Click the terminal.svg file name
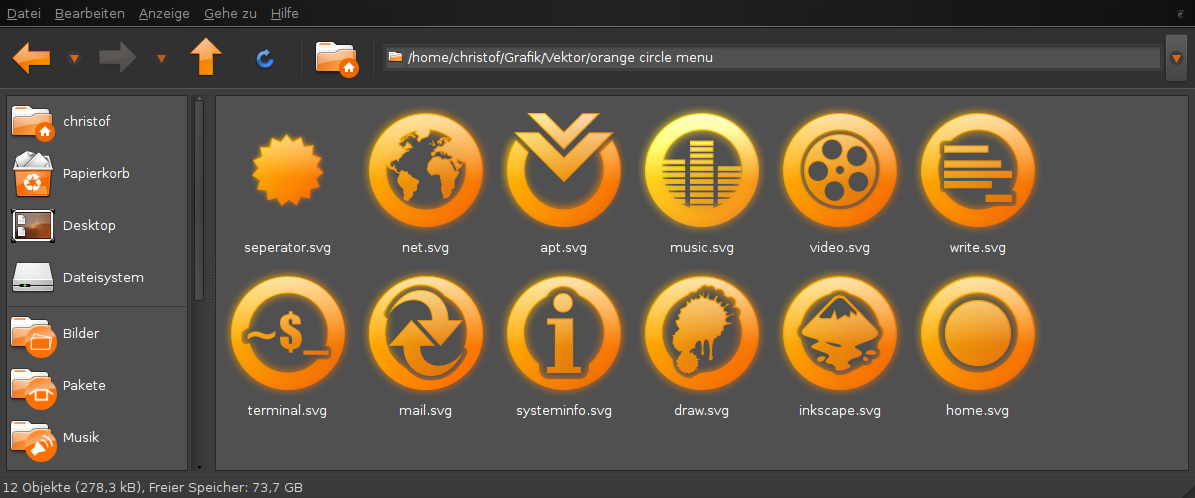Viewport: 1195px width, 498px height. click(287, 411)
